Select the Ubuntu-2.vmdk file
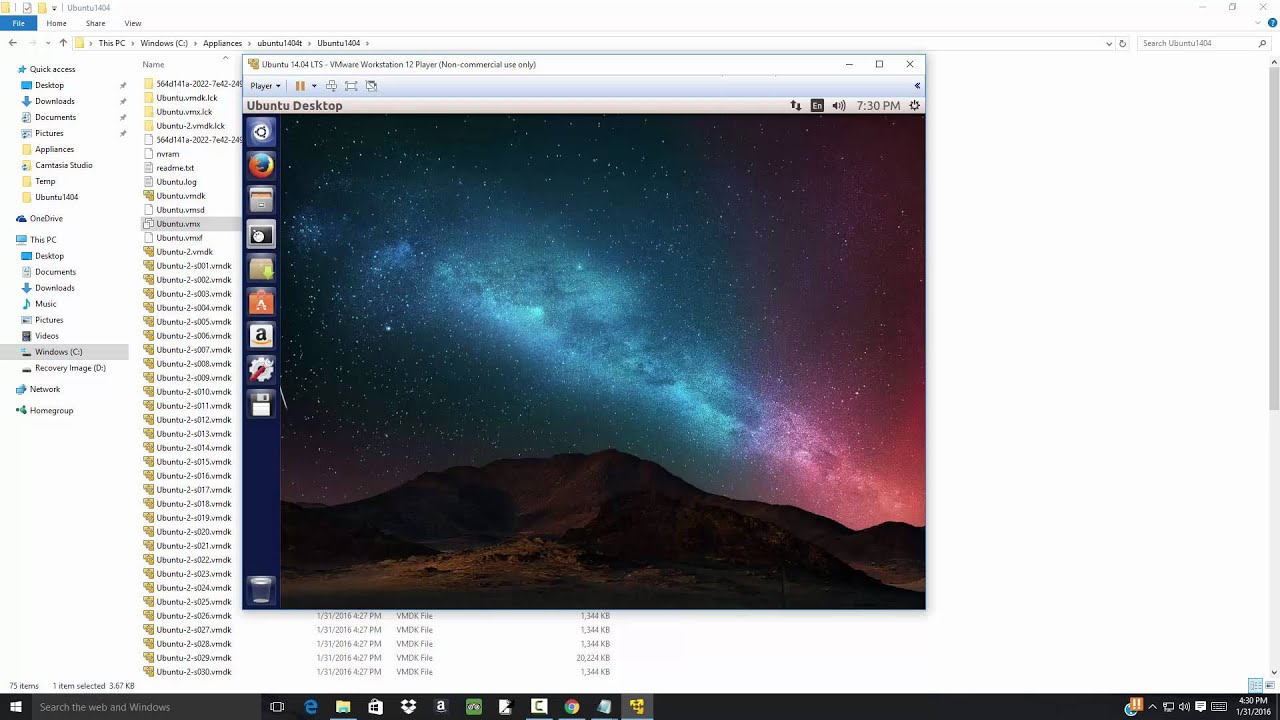This screenshot has height=720, width=1280. pos(184,252)
